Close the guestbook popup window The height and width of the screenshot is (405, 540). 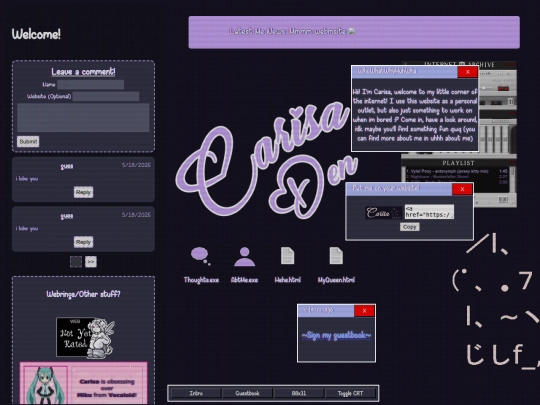(x=364, y=311)
